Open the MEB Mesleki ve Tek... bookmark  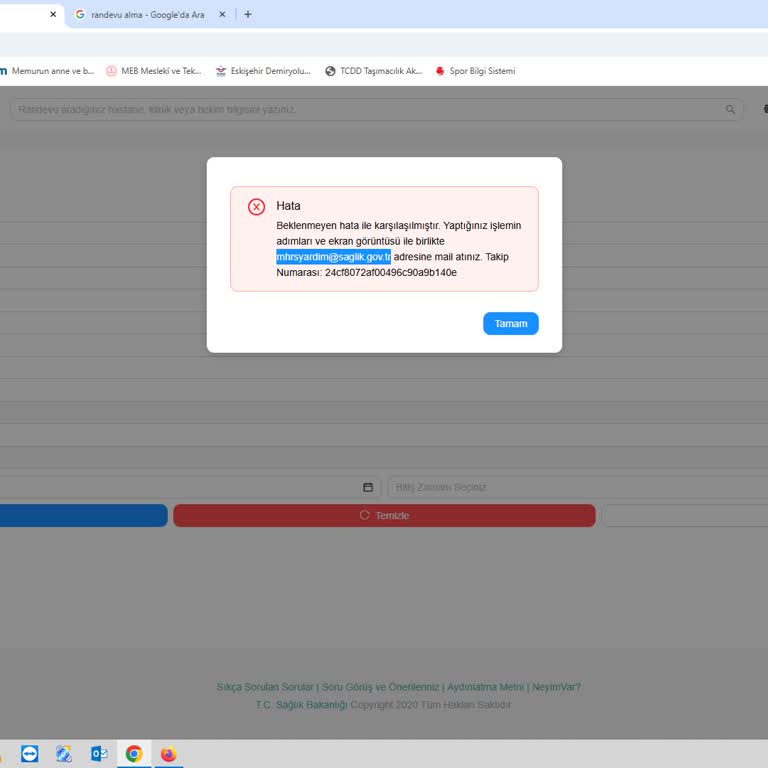click(153, 71)
